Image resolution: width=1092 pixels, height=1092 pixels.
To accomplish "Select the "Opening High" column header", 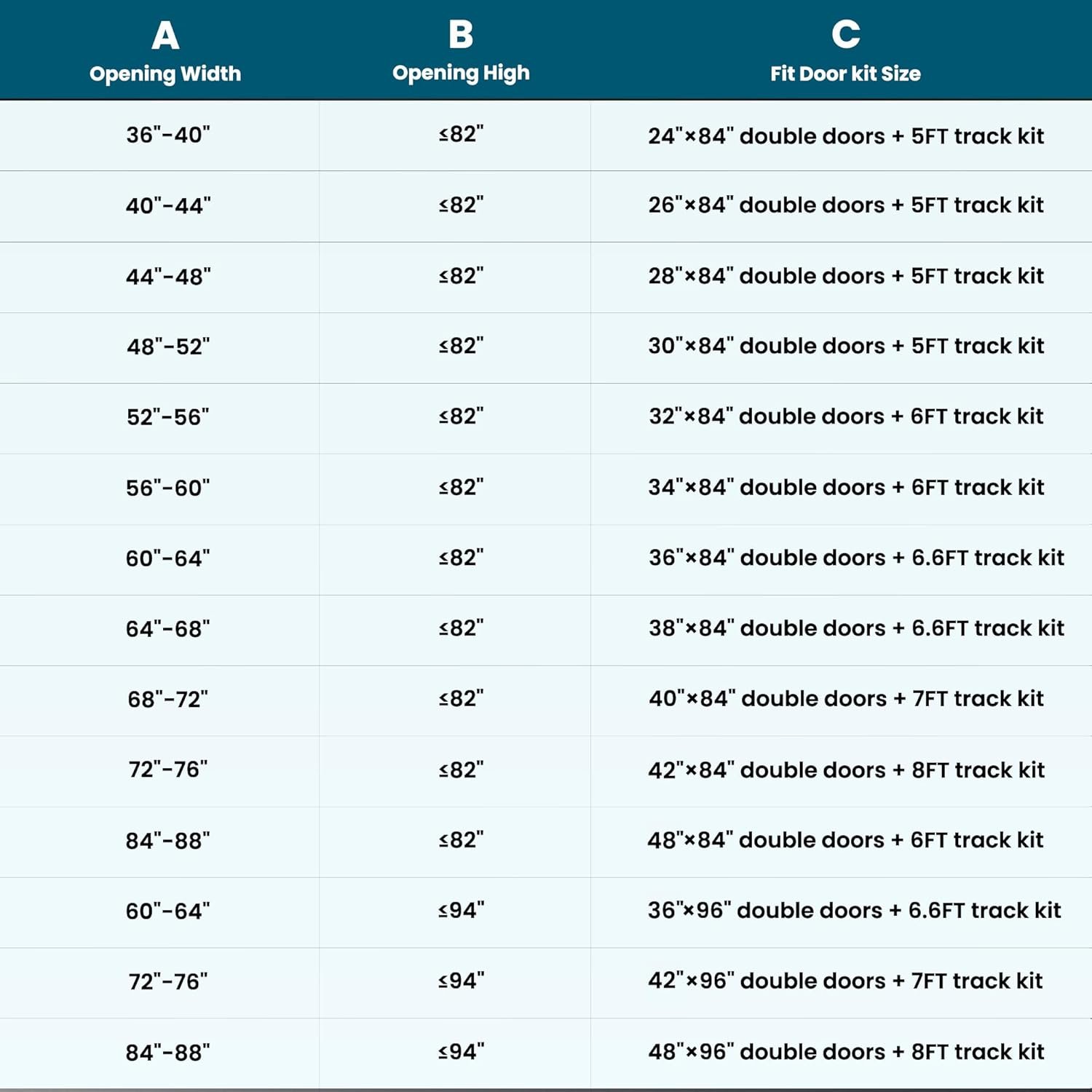I will pyautogui.click(x=461, y=73).
